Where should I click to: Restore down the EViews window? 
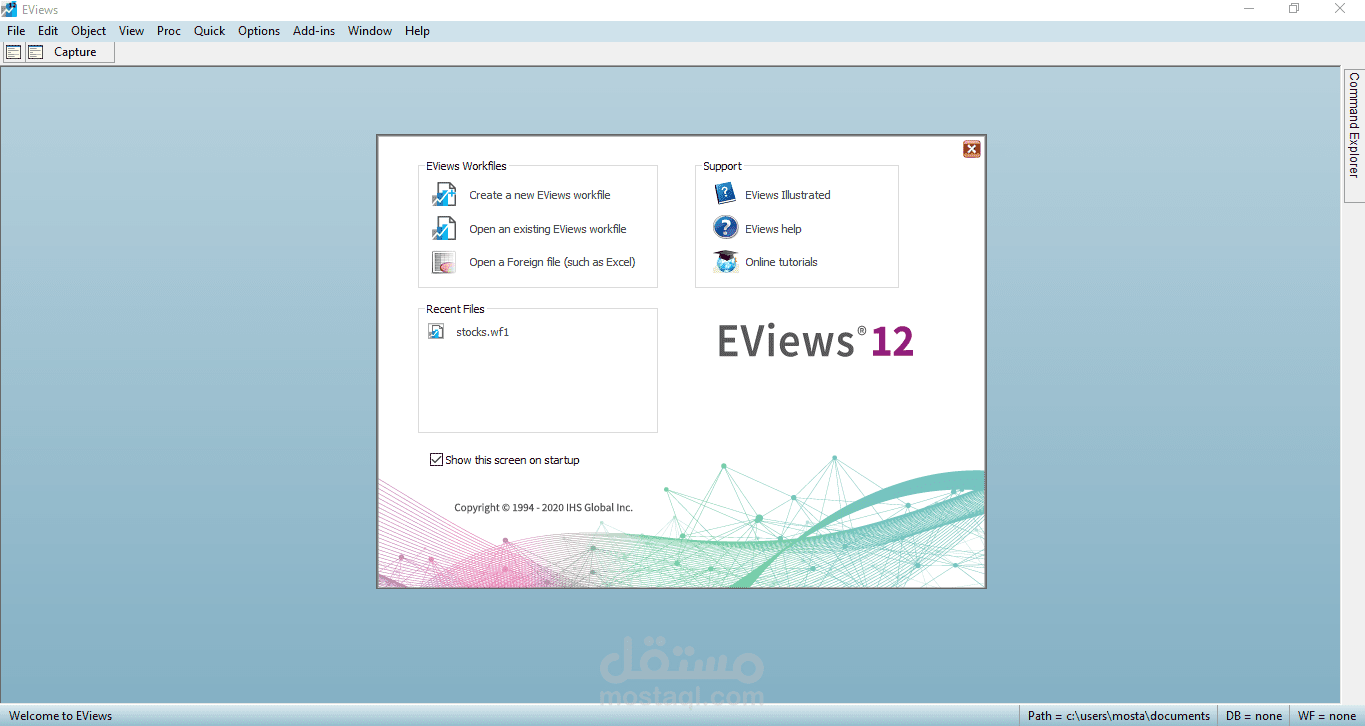pos(1294,9)
